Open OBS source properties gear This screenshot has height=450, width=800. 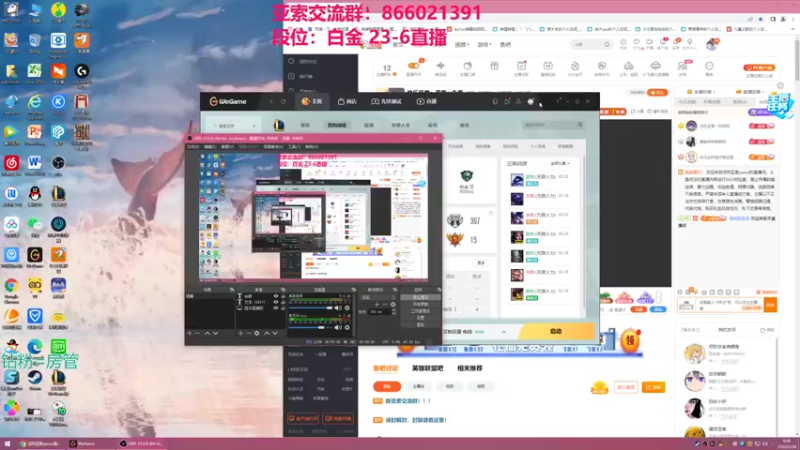click(x=257, y=333)
